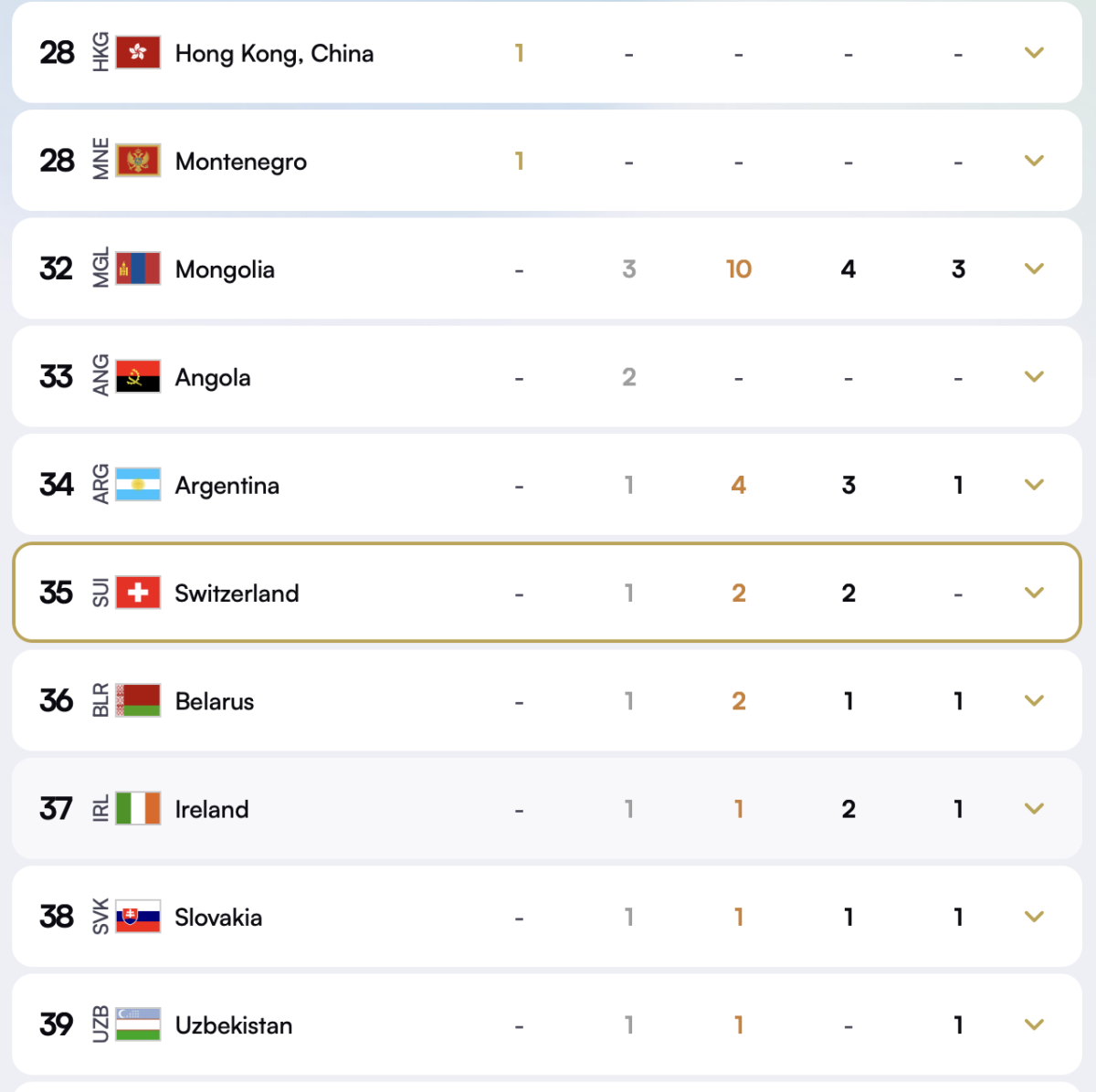The width and height of the screenshot is (1096, 1092).
Task: Expand the Mongolia medal breakdown
Action: (1034, 268)
